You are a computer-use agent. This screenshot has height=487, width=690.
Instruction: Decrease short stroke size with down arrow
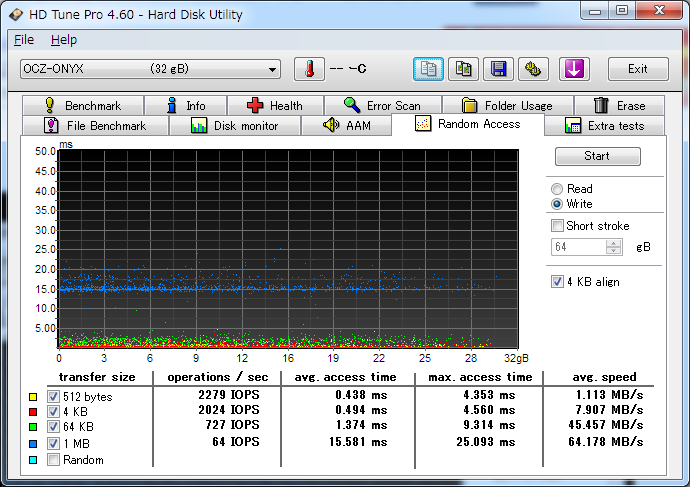[x=613, y=251]
